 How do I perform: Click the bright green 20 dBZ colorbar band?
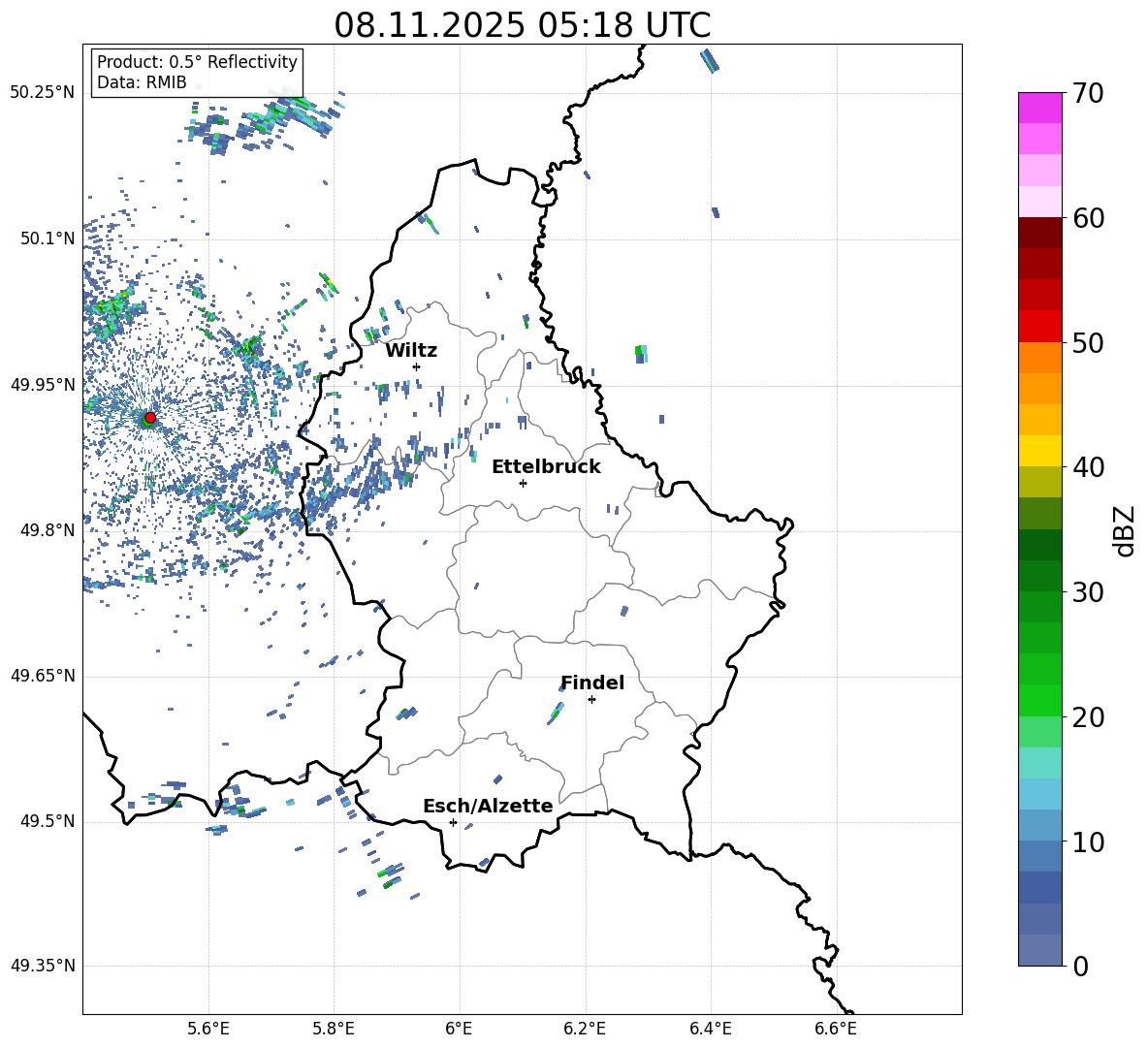[1039, 700]
